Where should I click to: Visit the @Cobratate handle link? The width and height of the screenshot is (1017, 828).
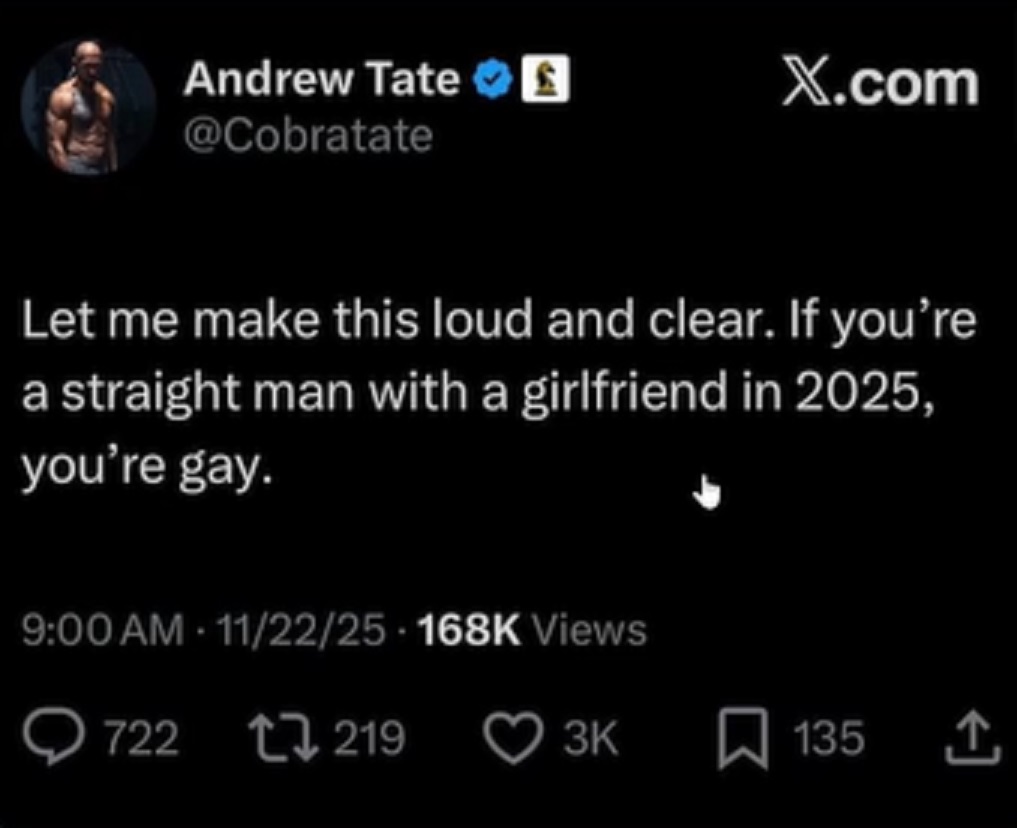309,136
